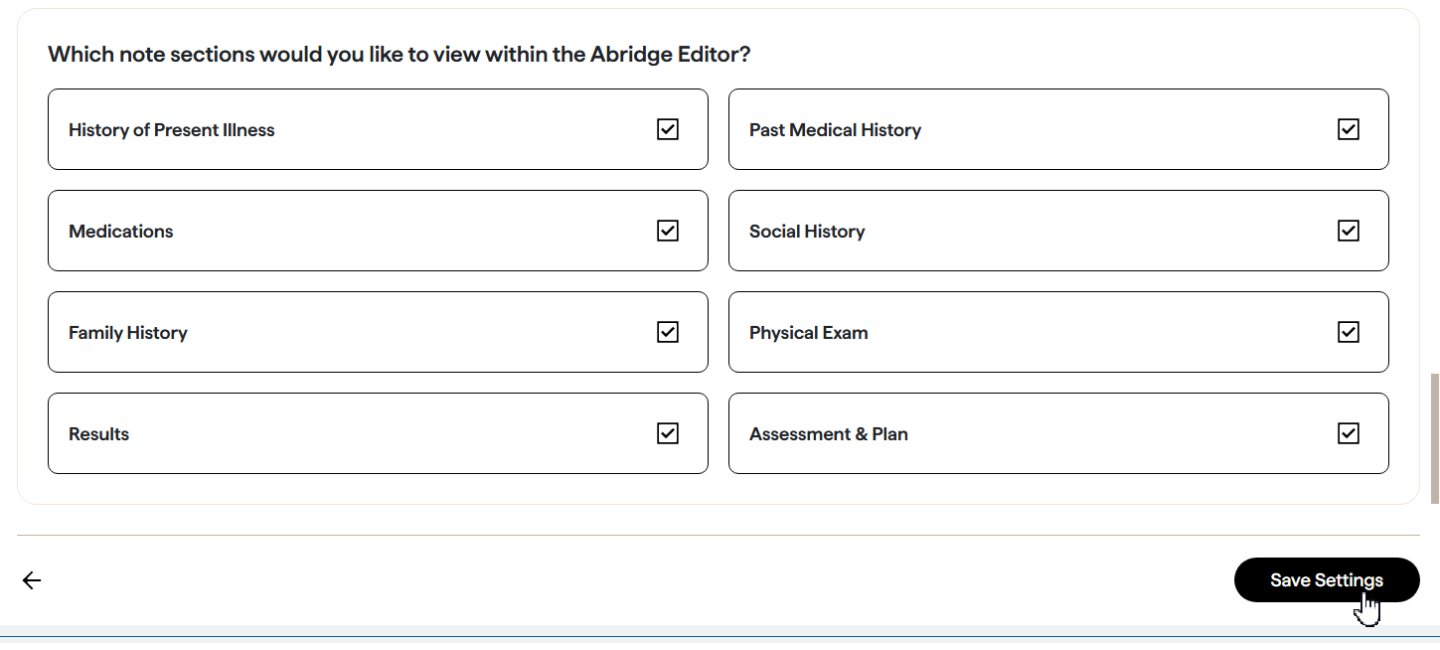Disable the Family History checkbox

point(667,332)
